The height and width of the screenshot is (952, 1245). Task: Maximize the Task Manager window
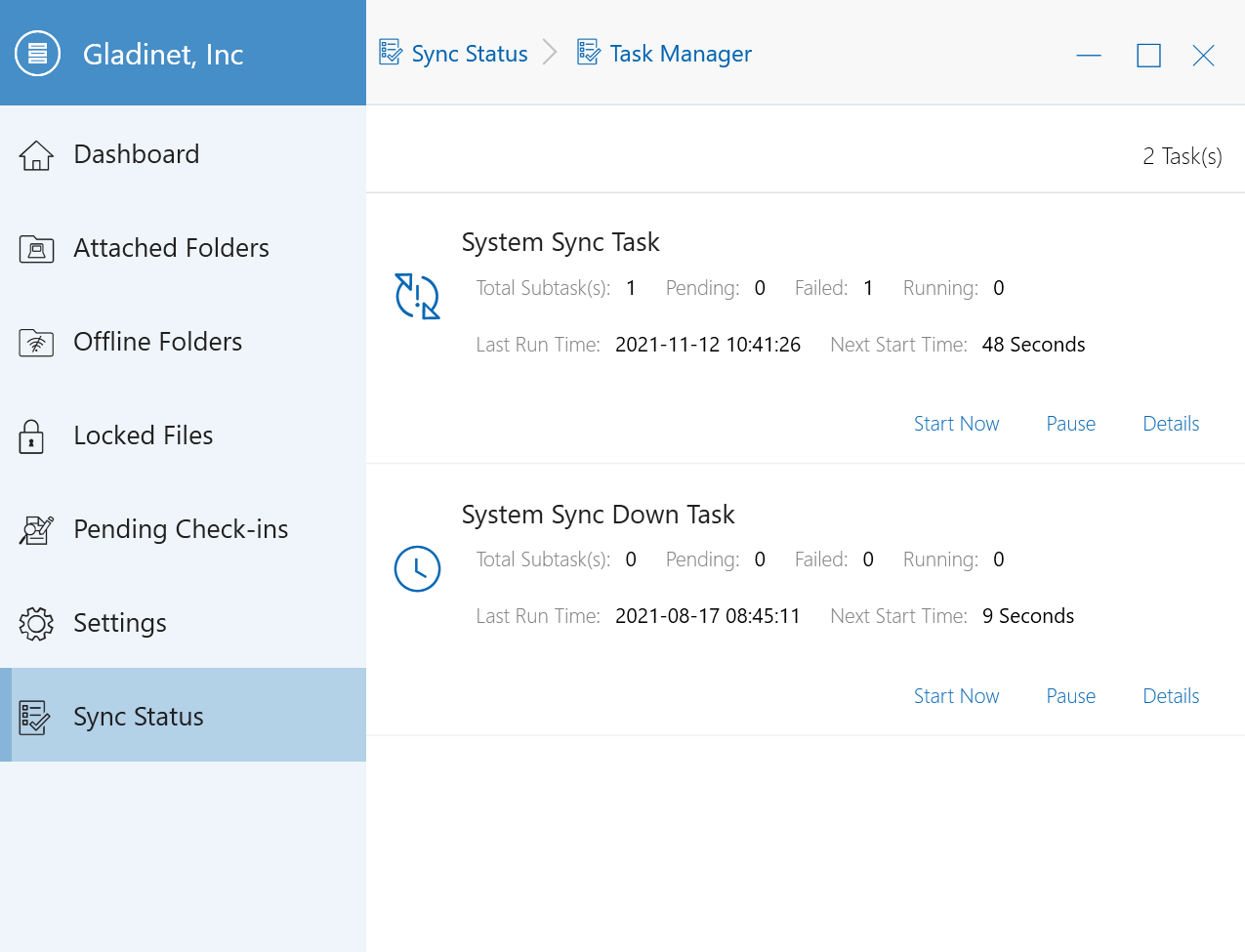coord(1148,56)
